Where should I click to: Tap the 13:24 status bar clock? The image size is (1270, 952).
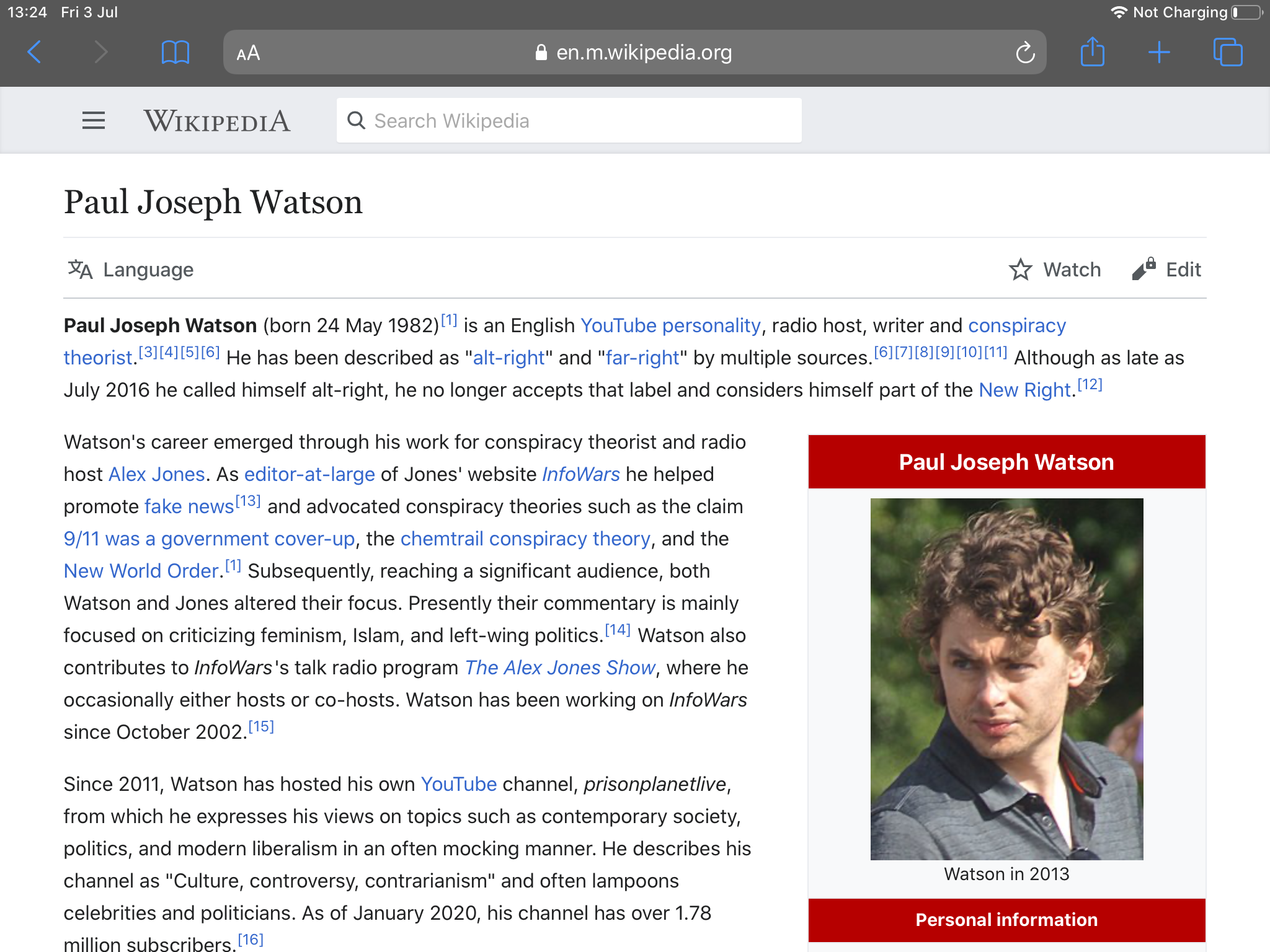pos(27,12)
